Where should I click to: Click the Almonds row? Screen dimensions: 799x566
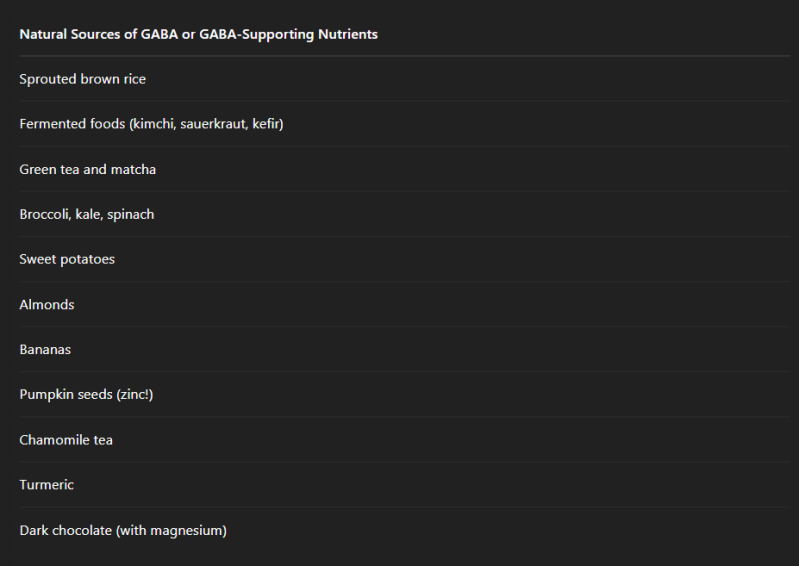pyautogui.click(x=47, y=304)
